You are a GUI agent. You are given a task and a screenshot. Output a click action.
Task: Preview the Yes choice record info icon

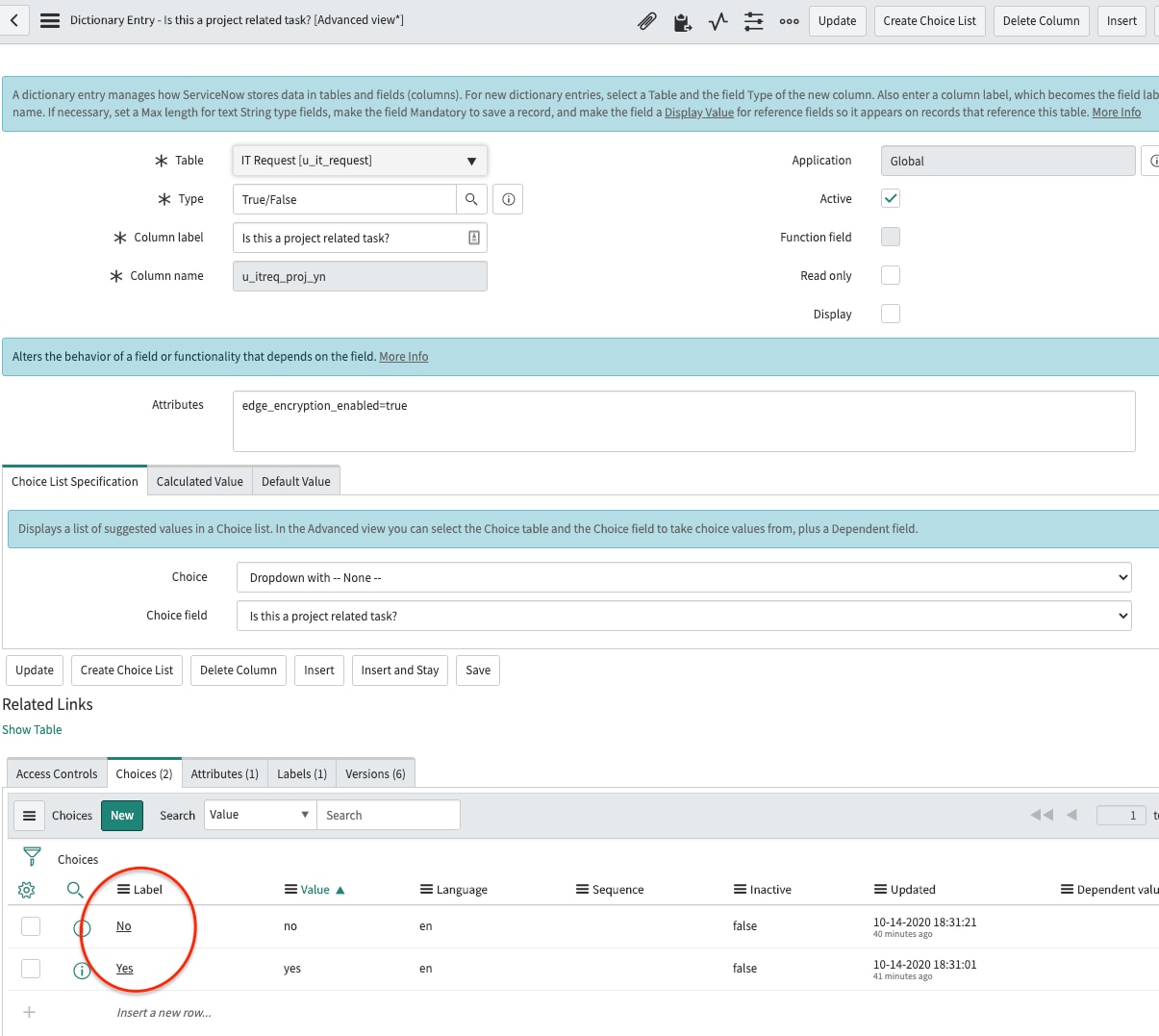82,970
